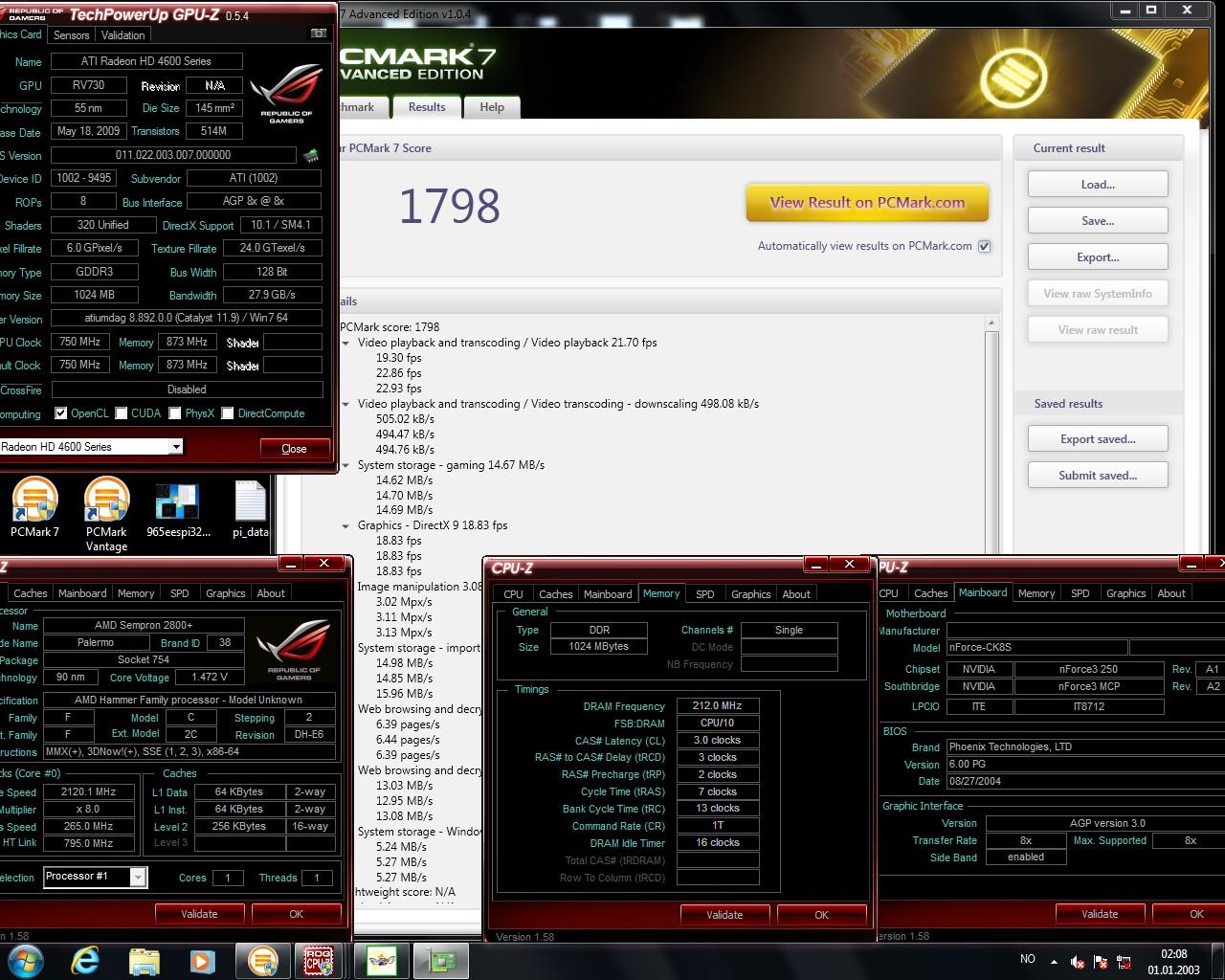Click the teapot taskbar icon
Screen dimensions: 1225x980
tap(382, 960)
